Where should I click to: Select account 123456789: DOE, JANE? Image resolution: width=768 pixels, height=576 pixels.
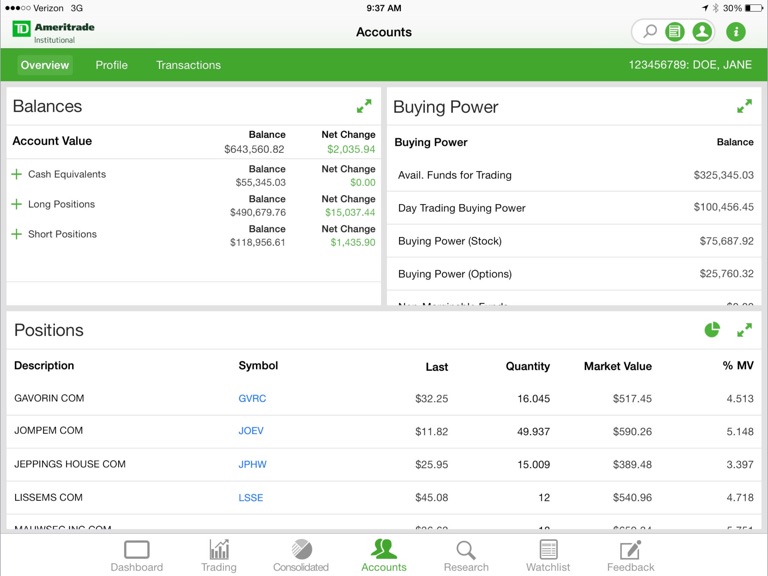[690, 65]
